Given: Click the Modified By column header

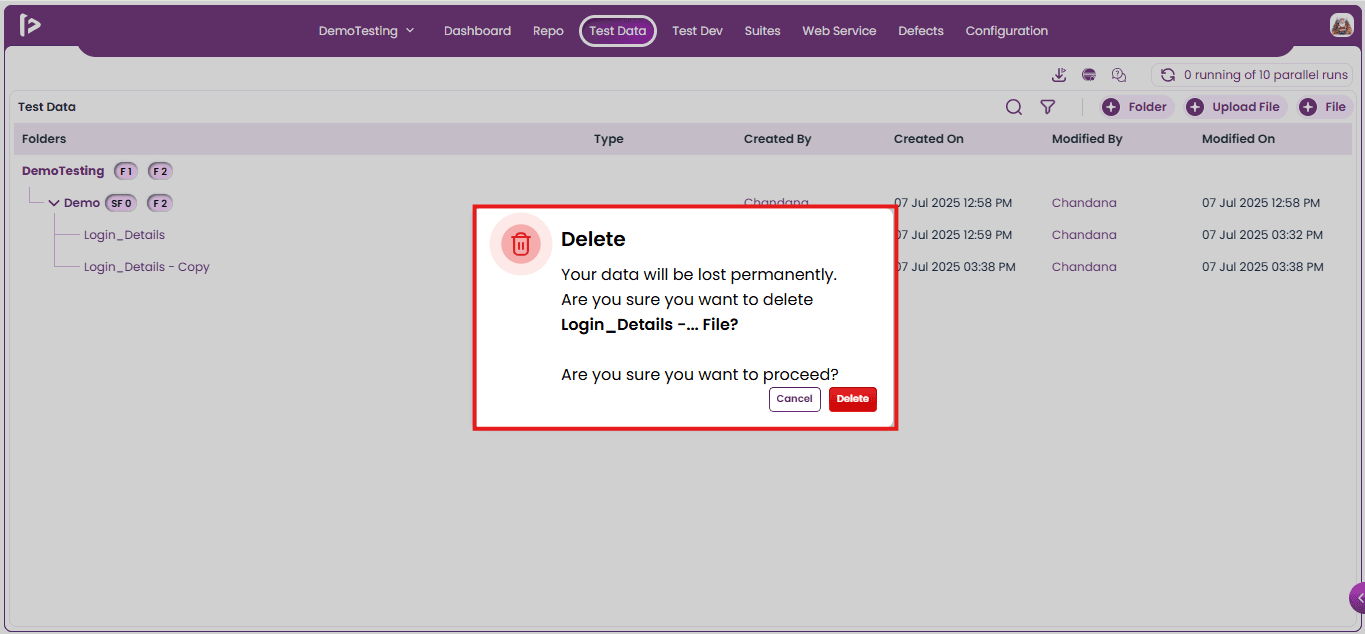Looking at the screenshot, I should tap(1087, 139).
